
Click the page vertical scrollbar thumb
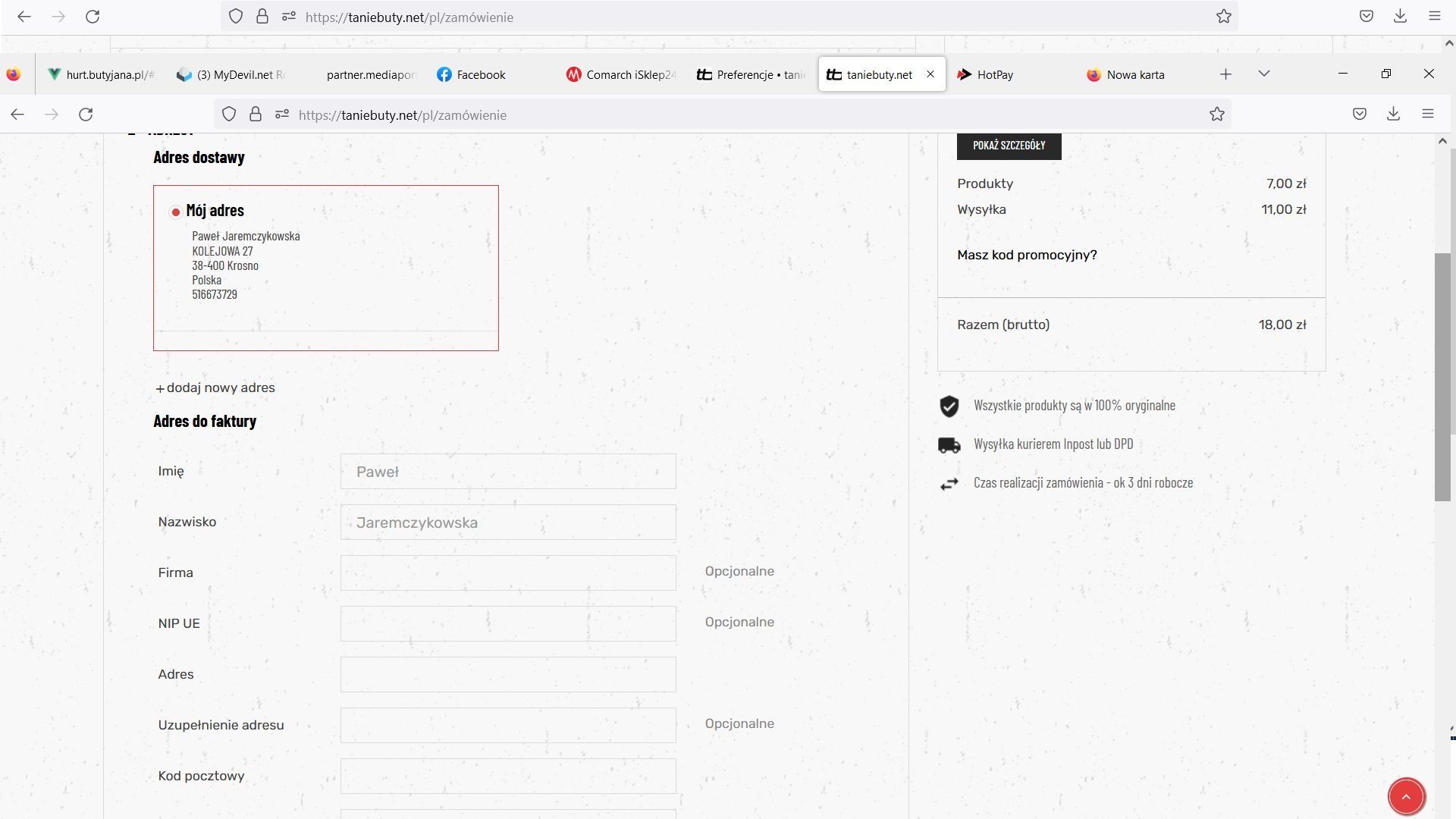(1442, 377)
